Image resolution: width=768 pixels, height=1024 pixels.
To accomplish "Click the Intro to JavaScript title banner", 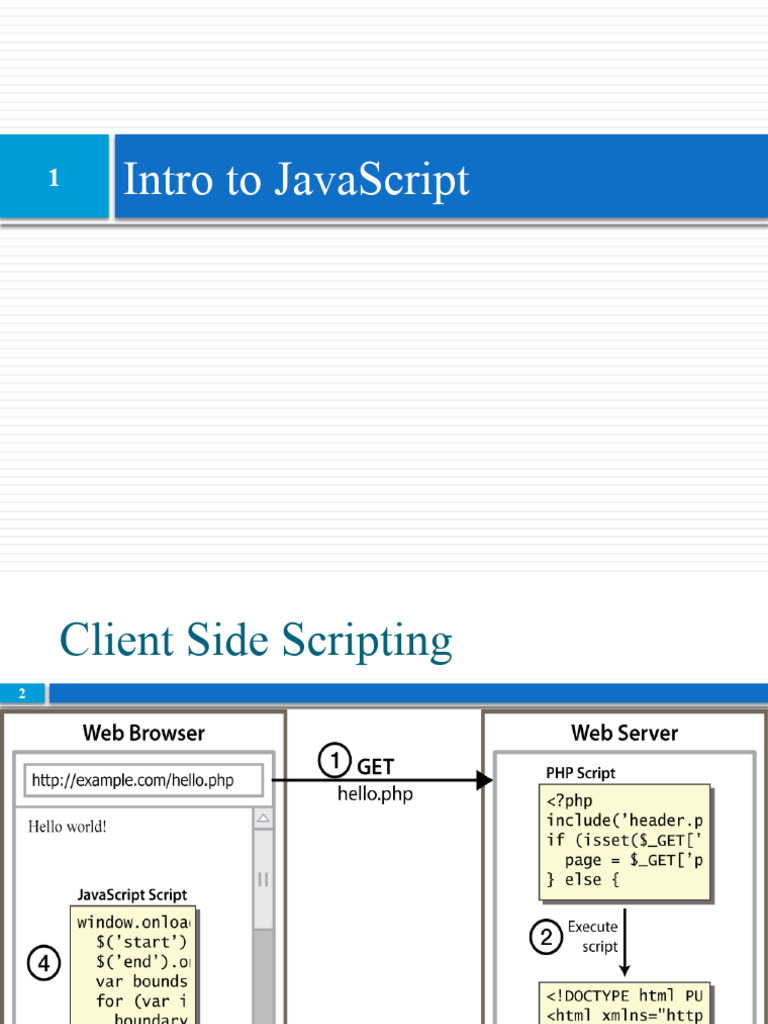I will coord(440,179).
